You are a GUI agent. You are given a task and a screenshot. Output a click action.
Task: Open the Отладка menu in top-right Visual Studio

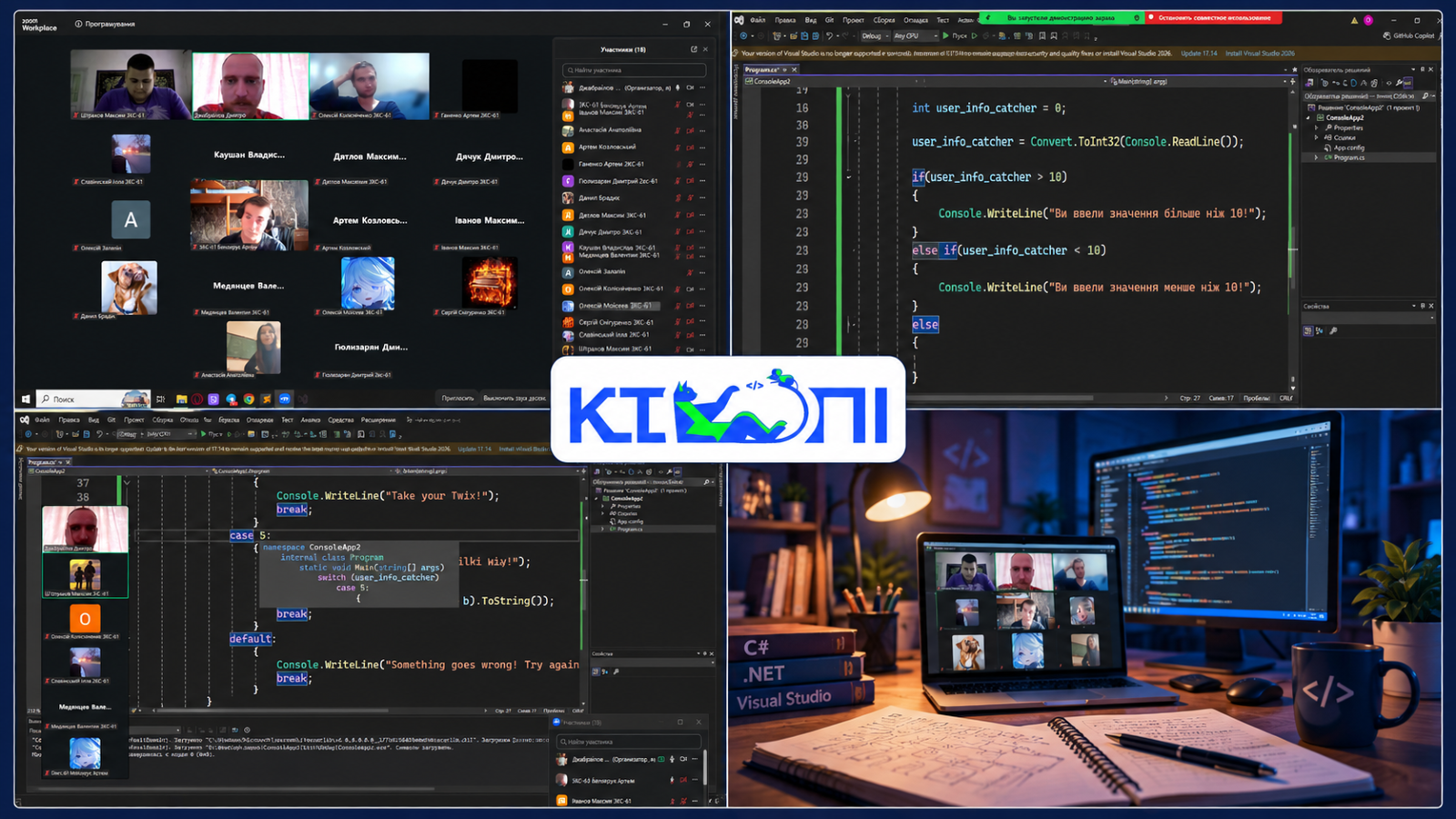coord(916,19)
